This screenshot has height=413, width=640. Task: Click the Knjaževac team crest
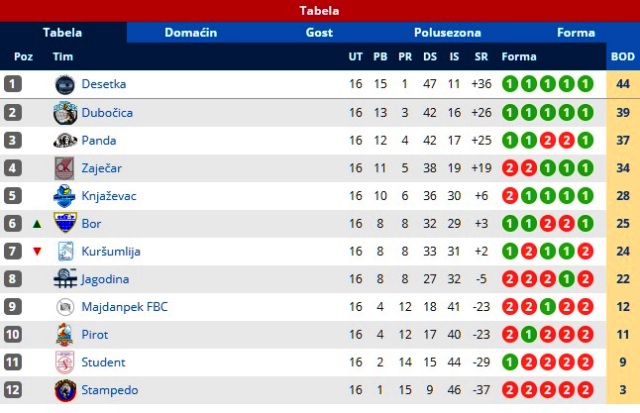tap(65, 196)
